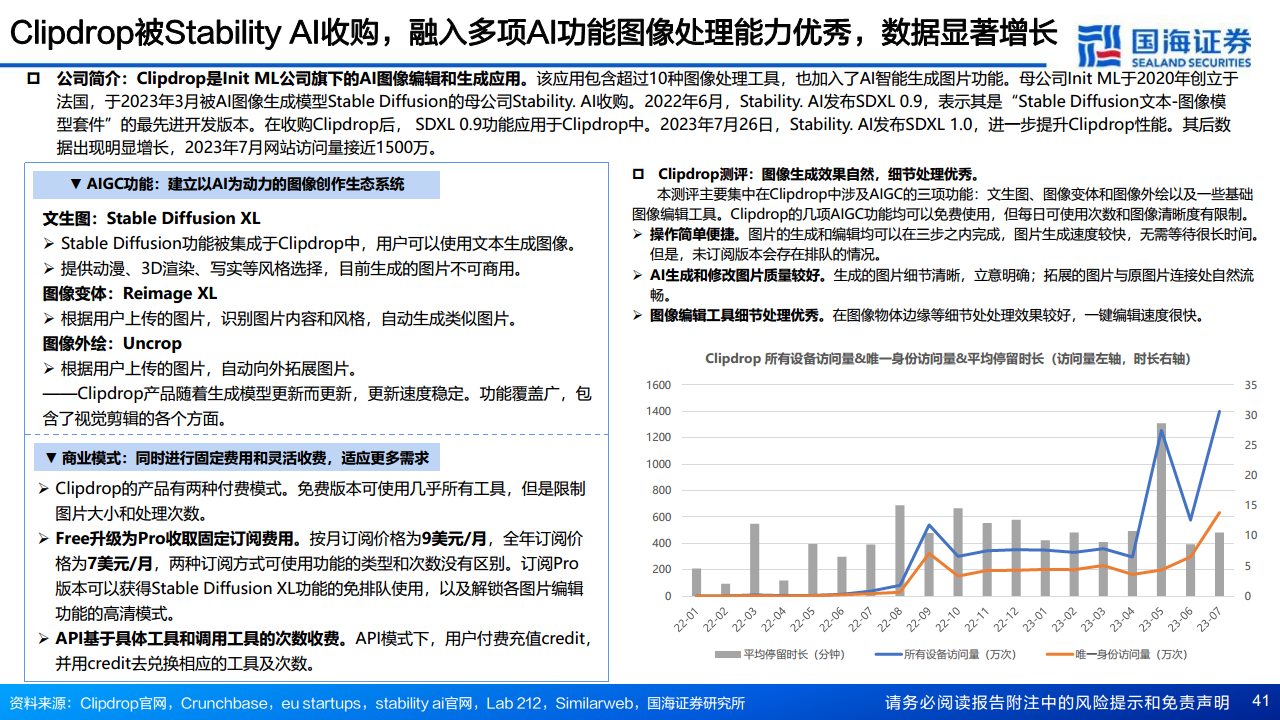The image size is (1280, 720).
Task: Click the disclaimer '请务必阅读报告附注中的风险提示和免责声明'
Action: point(1058,703)
